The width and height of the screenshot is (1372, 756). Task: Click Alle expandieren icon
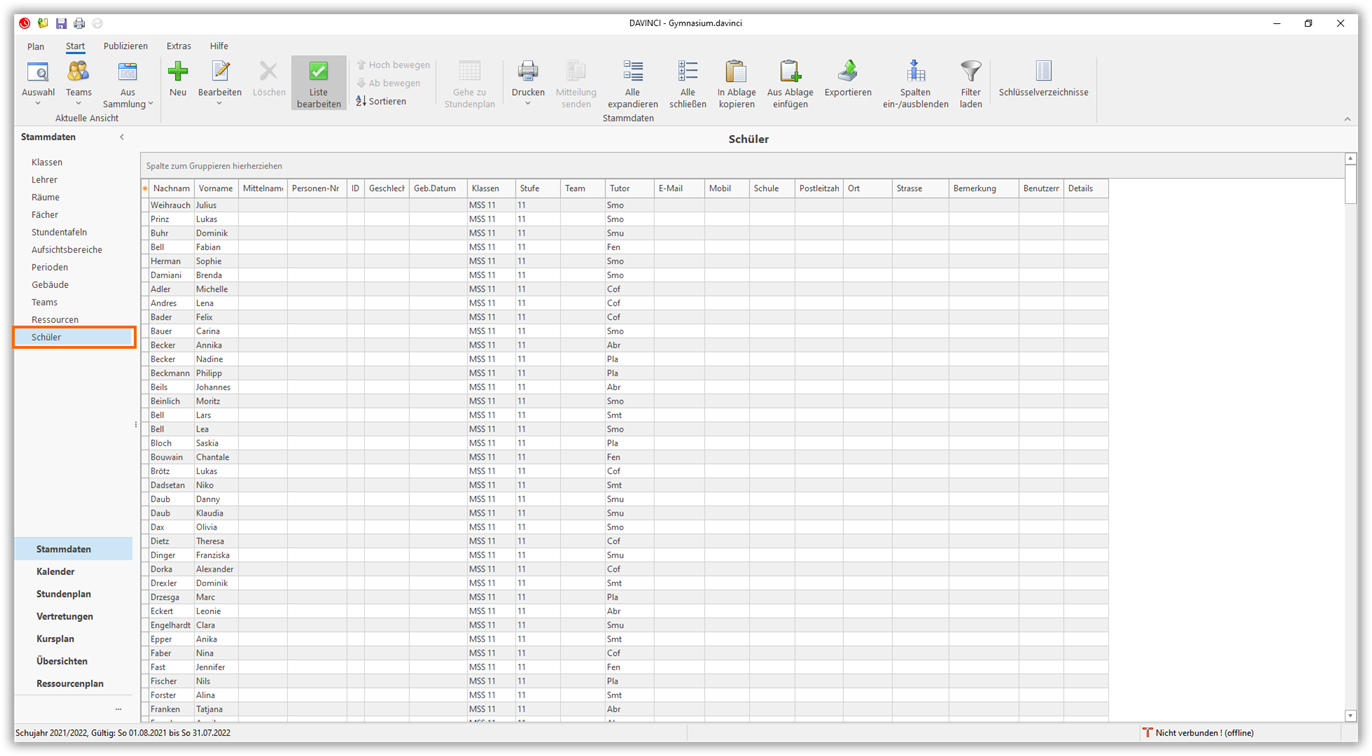pyautogui.click(x=632, y=72)
